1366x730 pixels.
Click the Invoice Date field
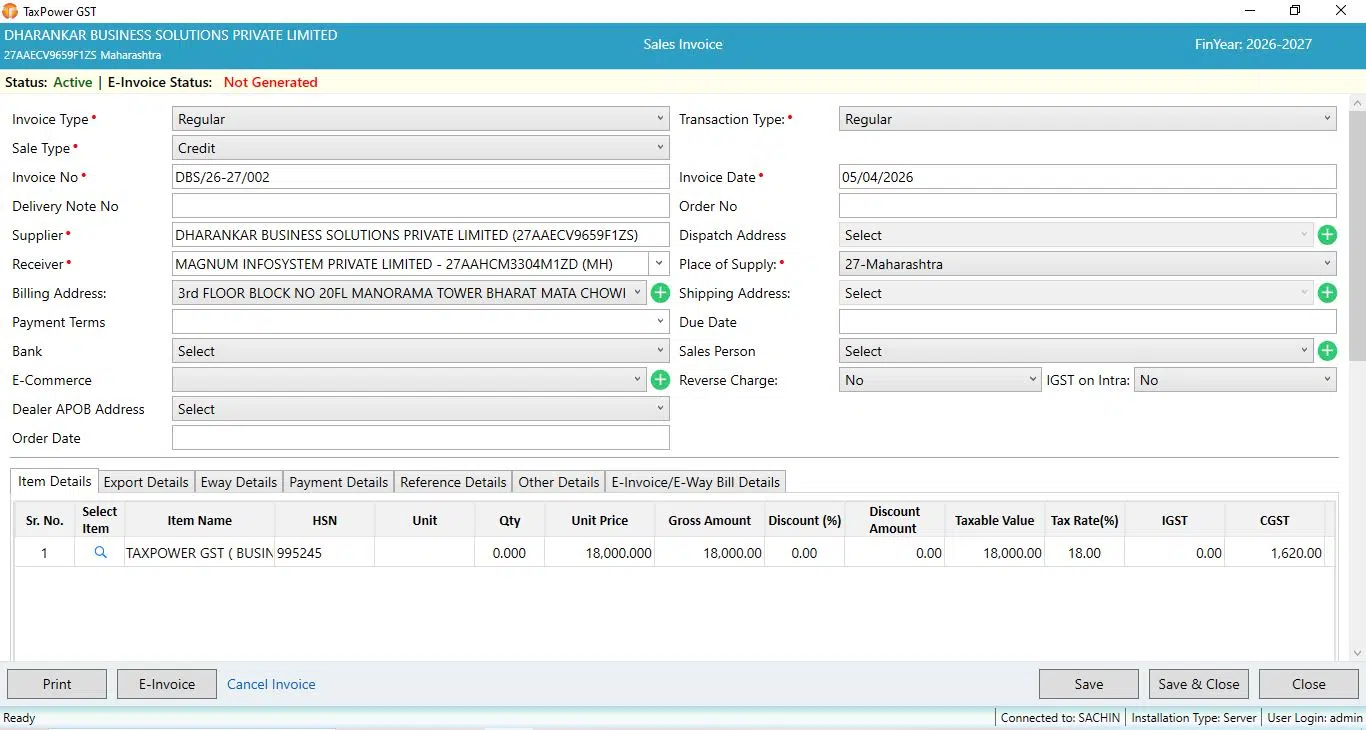[x=1088, y=177]
